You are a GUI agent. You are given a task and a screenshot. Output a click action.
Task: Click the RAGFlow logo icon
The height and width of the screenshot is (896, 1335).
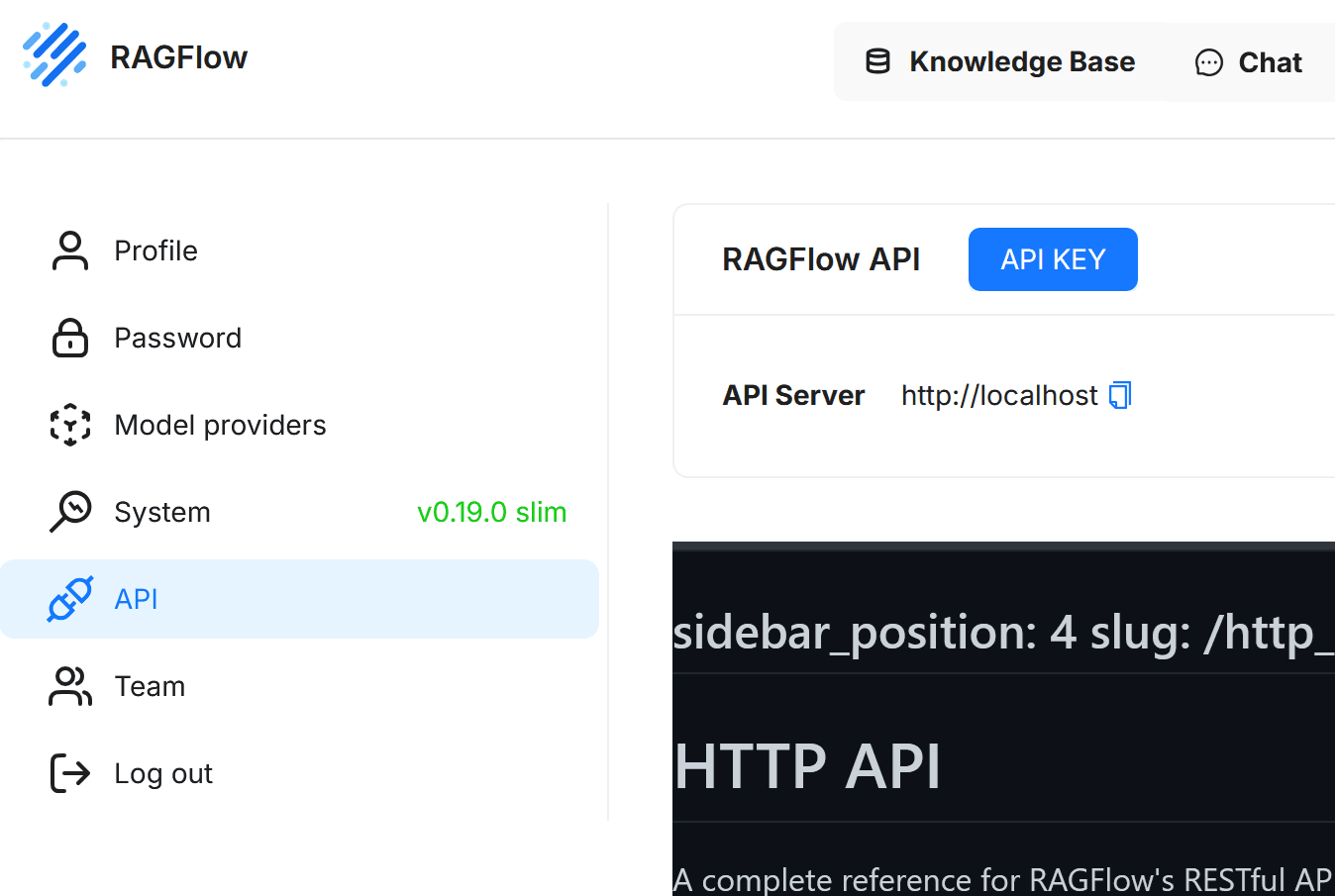click(54, 54)
